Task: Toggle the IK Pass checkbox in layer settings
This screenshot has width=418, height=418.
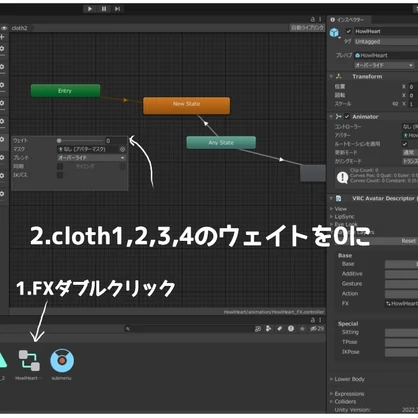Action: click(60, 175)
